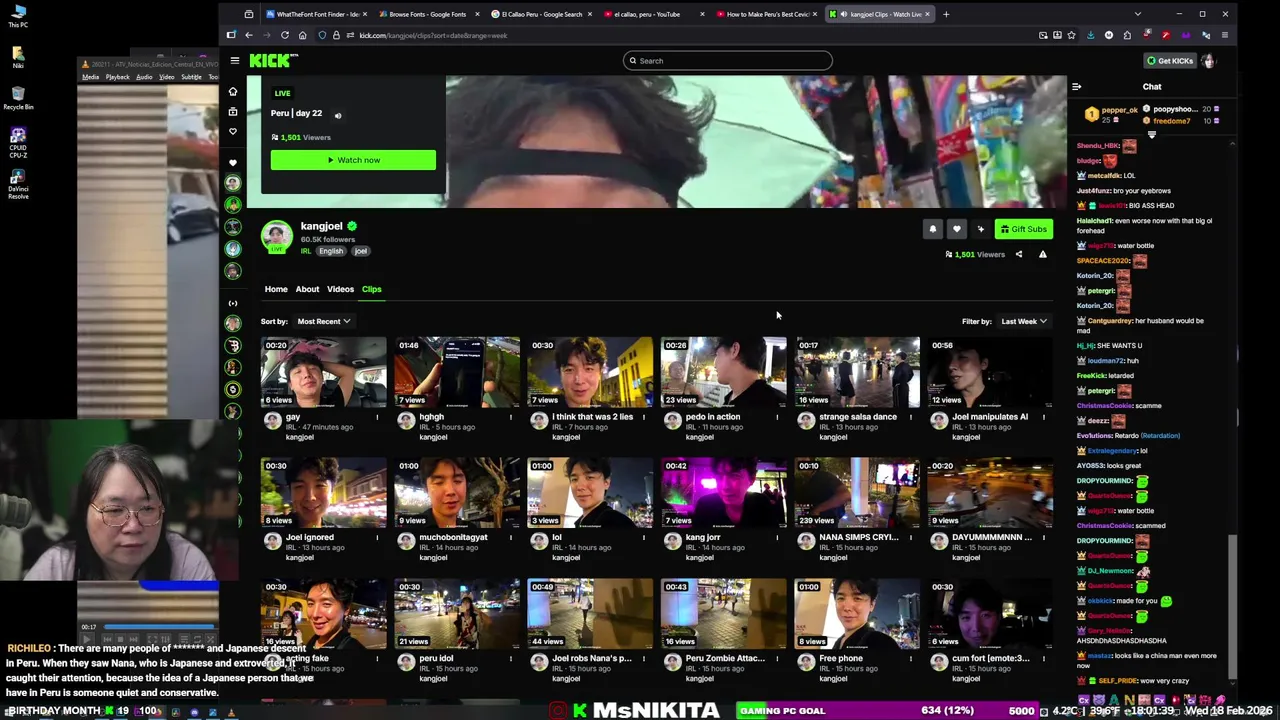Open 'Joel manipulates AI' clip thumbnail

990,372
